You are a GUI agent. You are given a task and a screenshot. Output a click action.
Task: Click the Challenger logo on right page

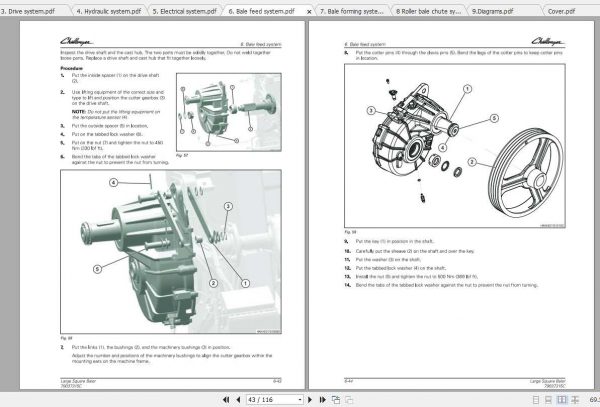(x=548, y=41)
